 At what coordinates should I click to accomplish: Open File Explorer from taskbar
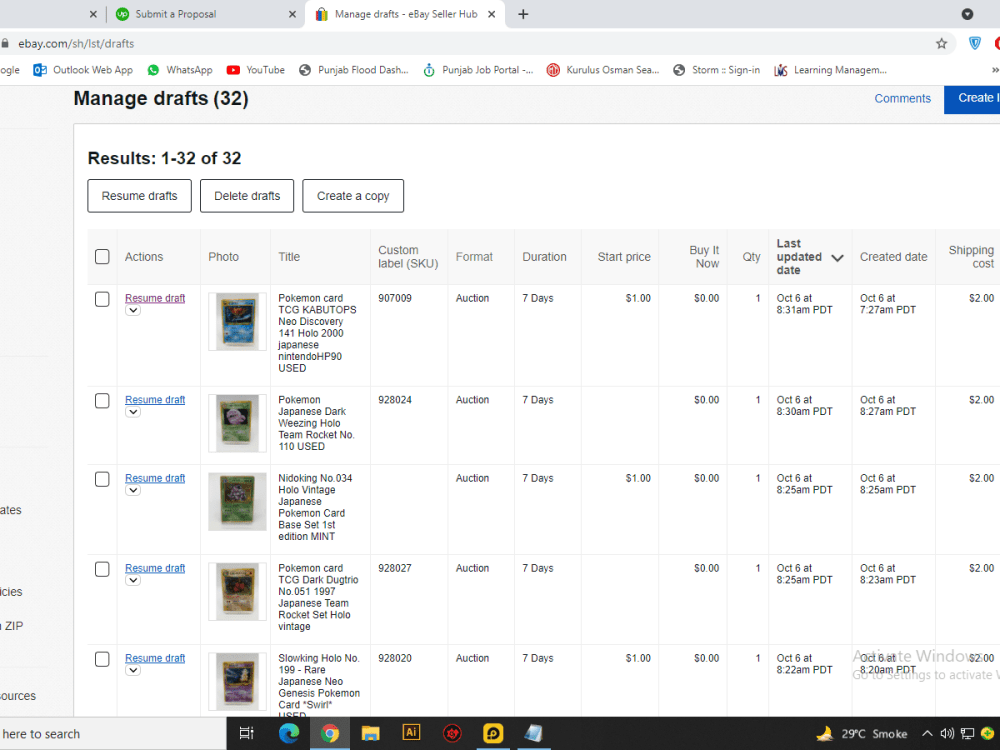tap(371, 733)
